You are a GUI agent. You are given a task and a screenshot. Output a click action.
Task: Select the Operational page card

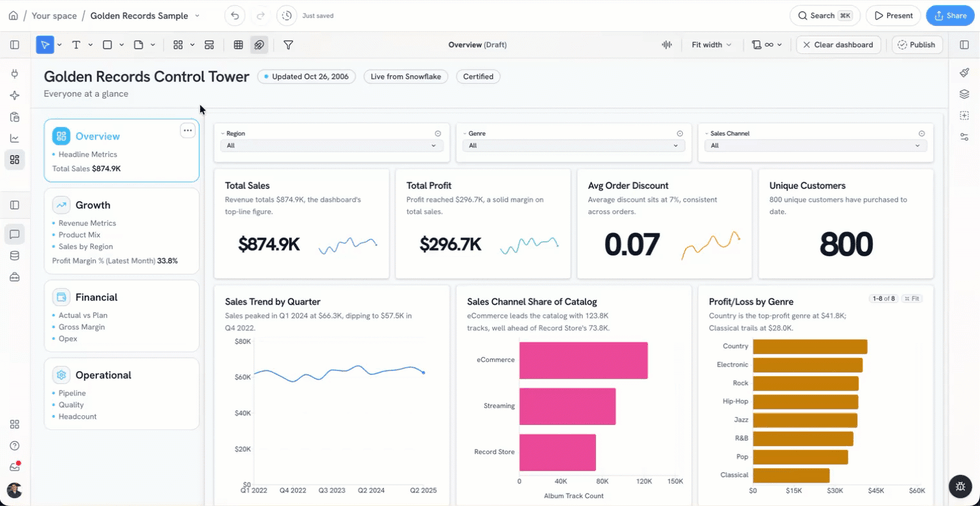click(122, 394)
